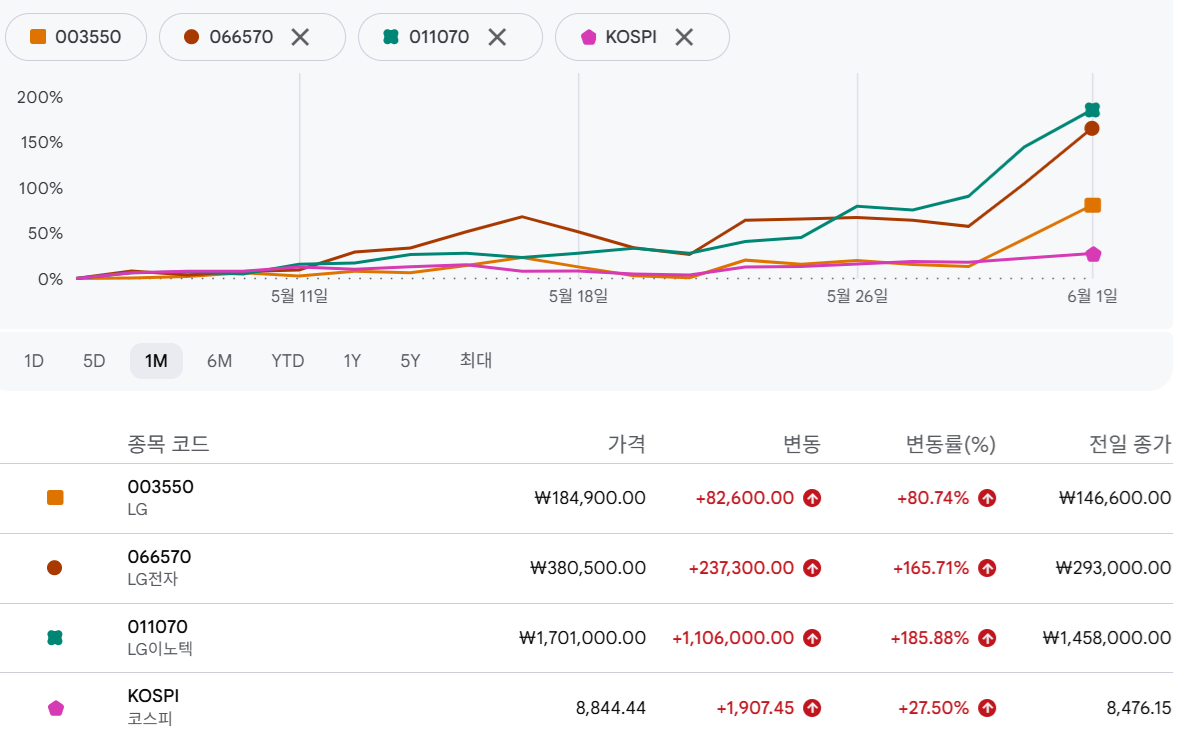The height and width of the screenshot is (751, 1186).
Task: Show the 최대 (max) range
Action: [476, 361]
